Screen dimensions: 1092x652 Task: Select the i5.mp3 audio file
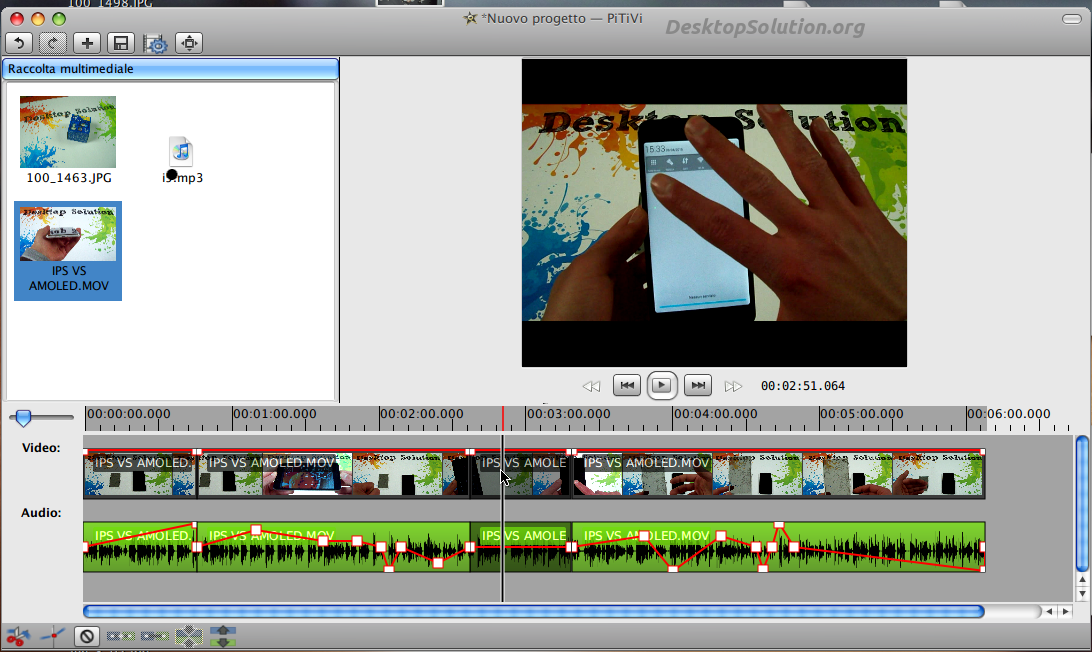coord(182,160)
